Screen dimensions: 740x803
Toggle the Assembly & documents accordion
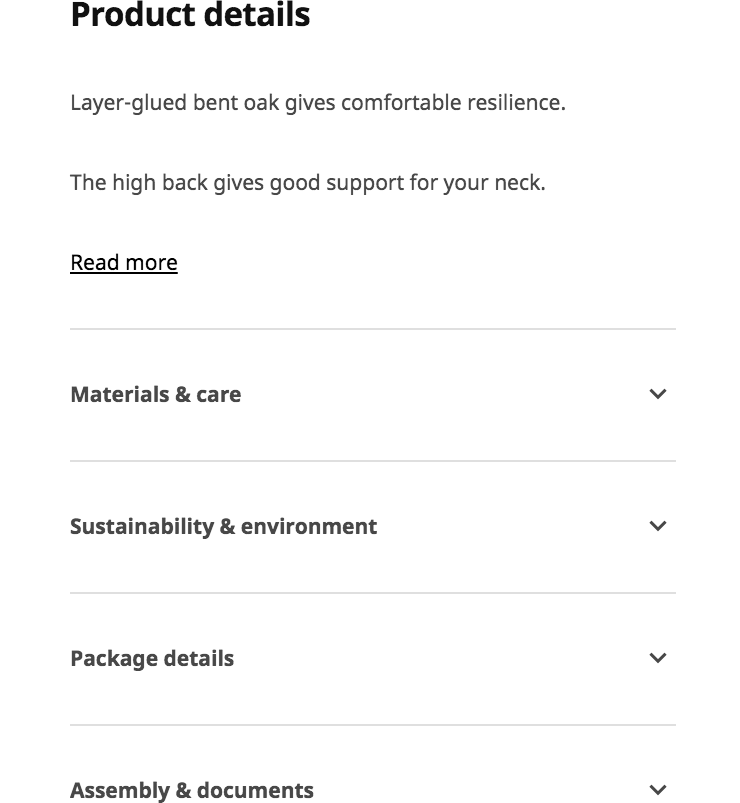click(x=192, y=790)
